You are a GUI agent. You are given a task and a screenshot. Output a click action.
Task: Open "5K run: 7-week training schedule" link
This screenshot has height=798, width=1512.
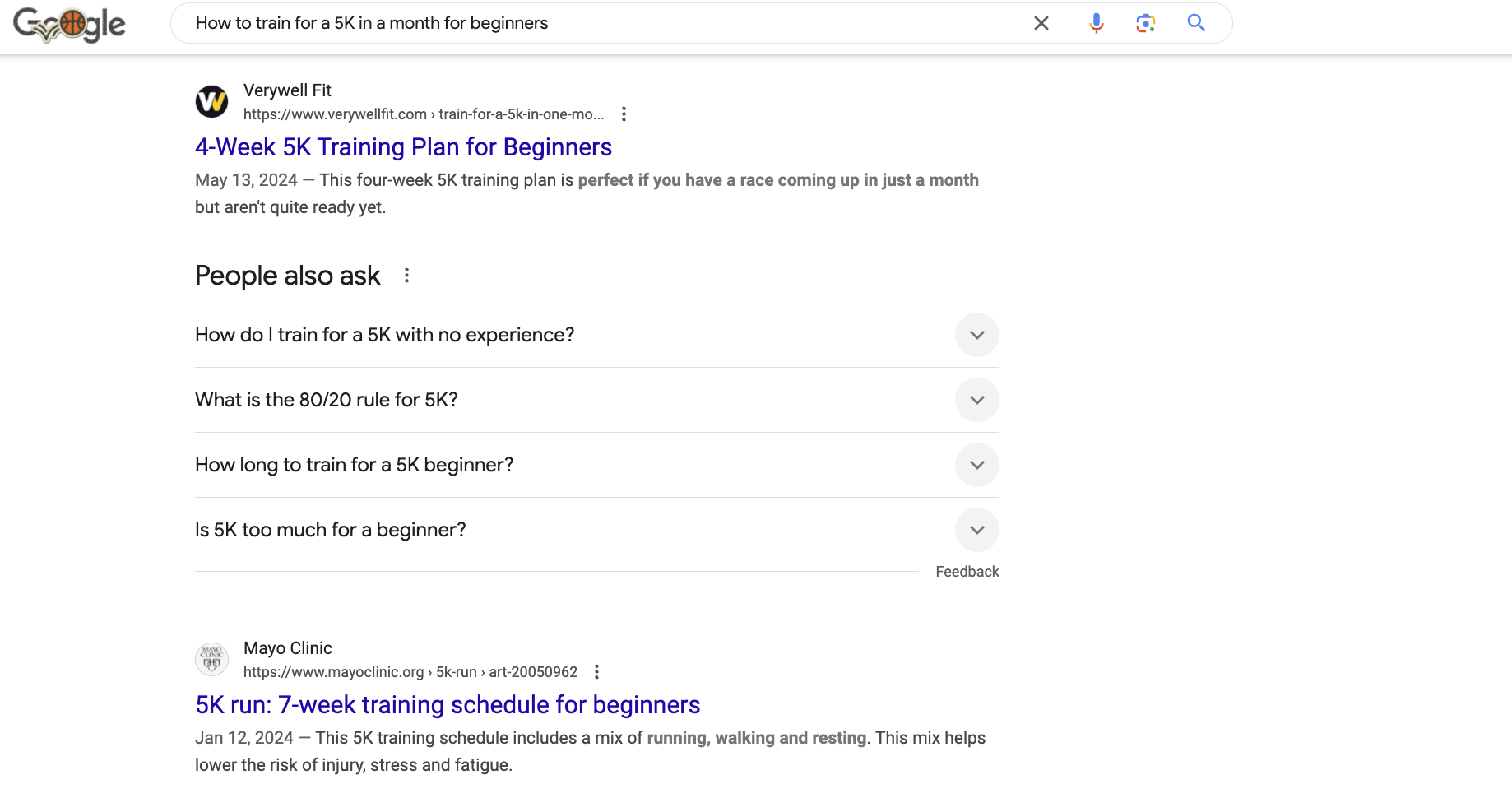tap(448, 705)
